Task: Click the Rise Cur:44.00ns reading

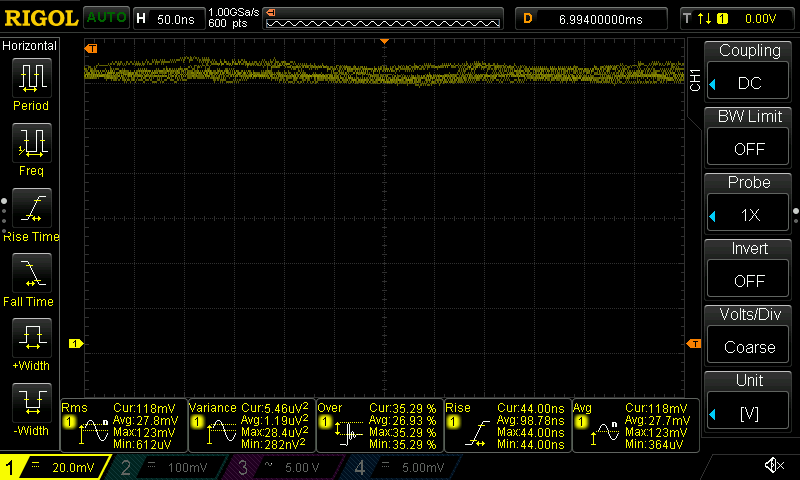Action: click(x=531, y=409)
